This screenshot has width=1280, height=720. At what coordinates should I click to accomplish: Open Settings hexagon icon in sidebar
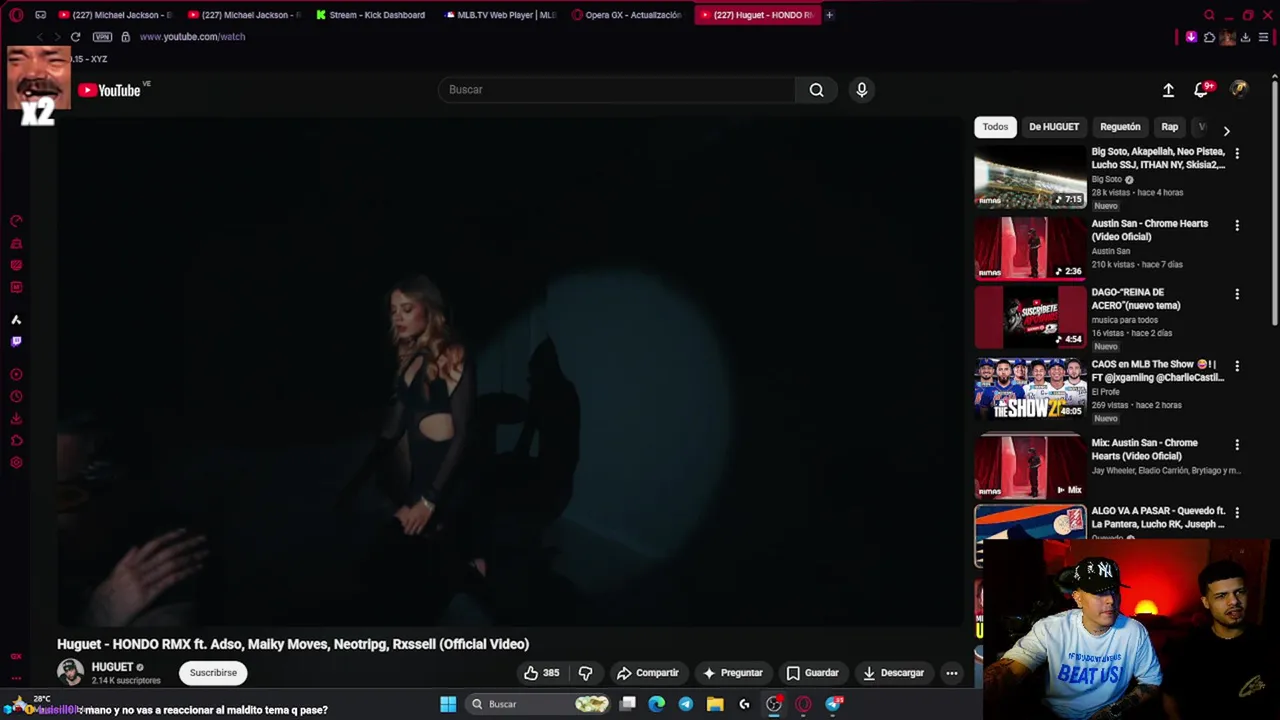pos(16,463)
